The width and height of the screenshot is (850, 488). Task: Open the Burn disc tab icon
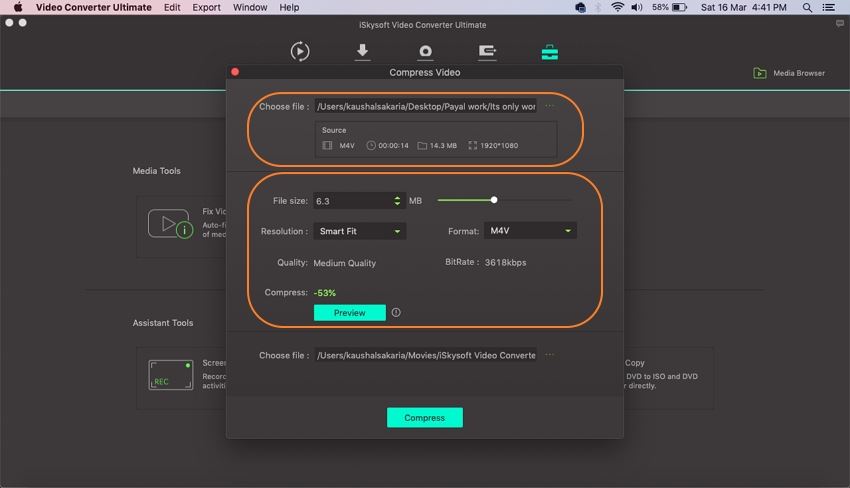pyautogui.click(x=425, y=51)
